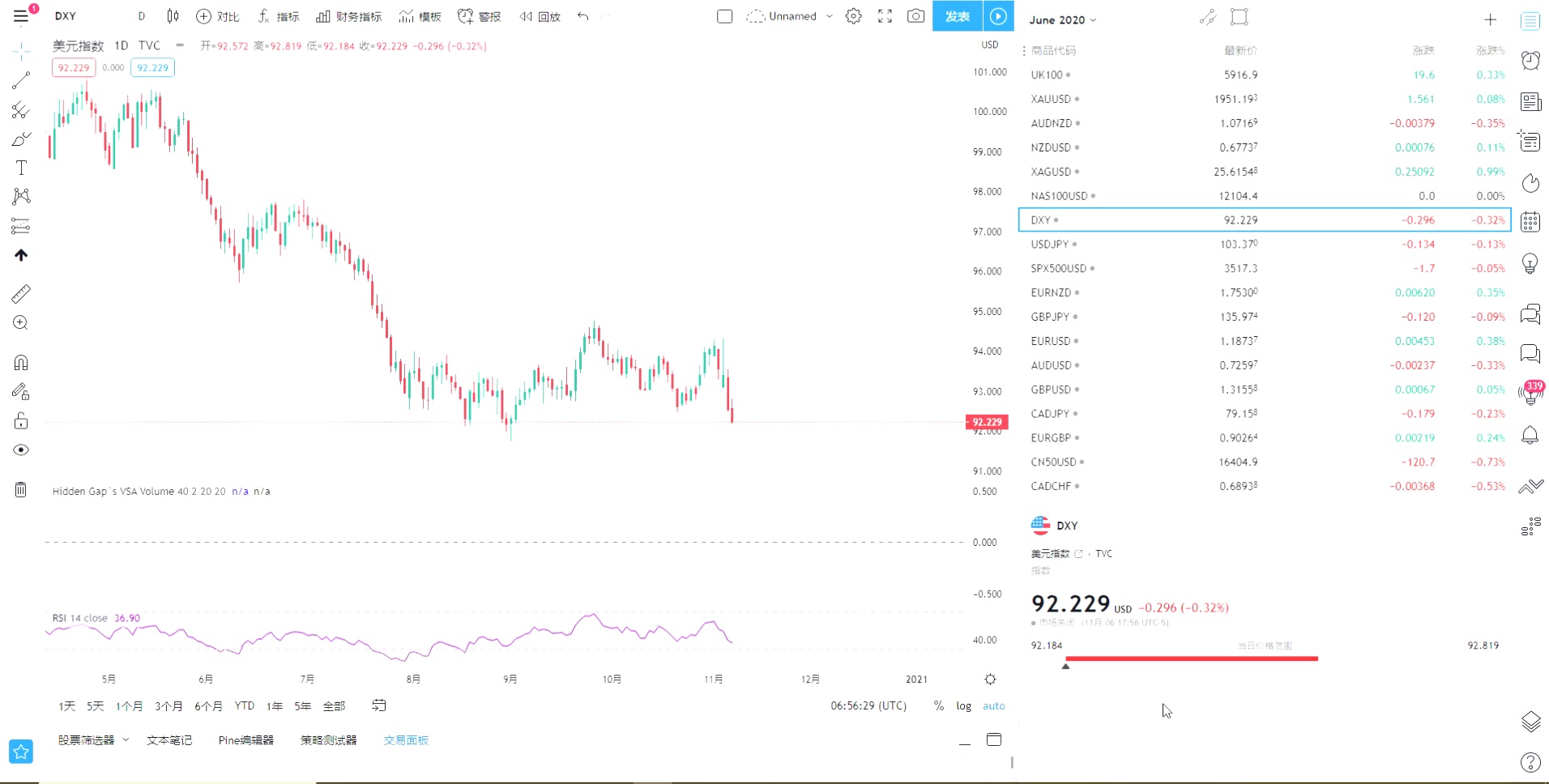This screenshot has height=784, width=1549.
Task: Open chart settings gear icon
Action: coord(853,16)
